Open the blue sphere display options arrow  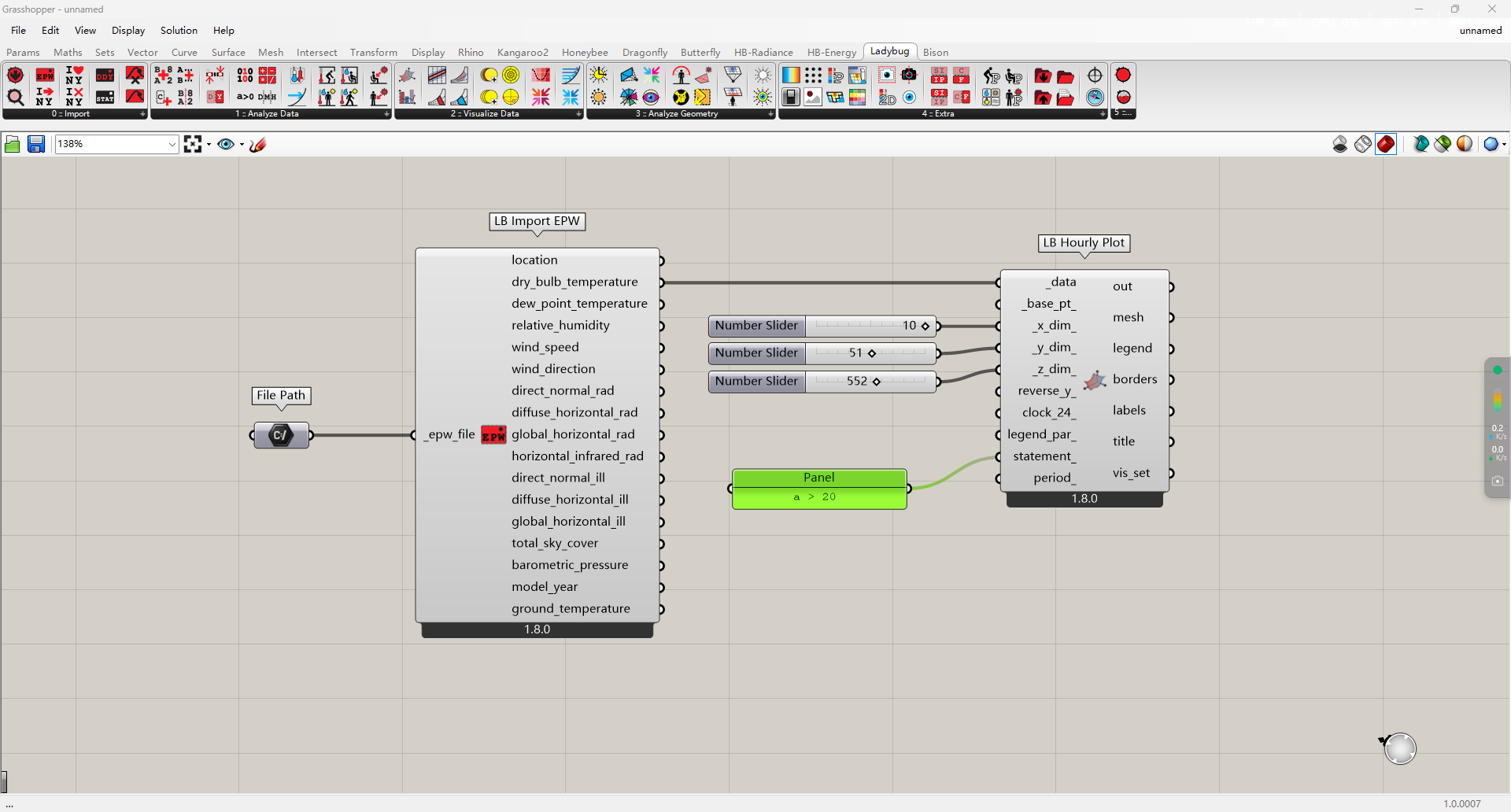point(1504,145)
